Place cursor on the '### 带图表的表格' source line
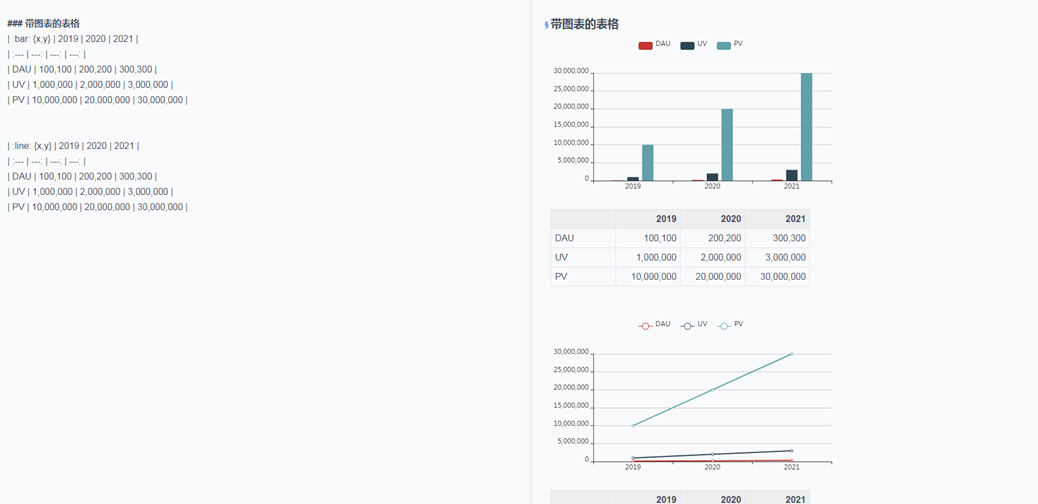The height and width of the screenshot is (504, 1038). 44,23
